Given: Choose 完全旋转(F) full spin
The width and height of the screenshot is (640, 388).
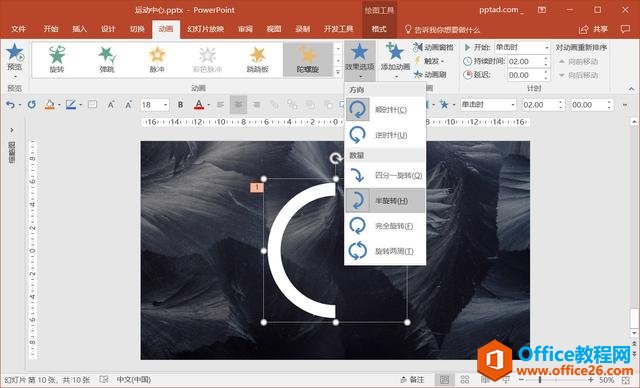Looking at the screenshot, I should pyautogui.click(x=385, y=226).
